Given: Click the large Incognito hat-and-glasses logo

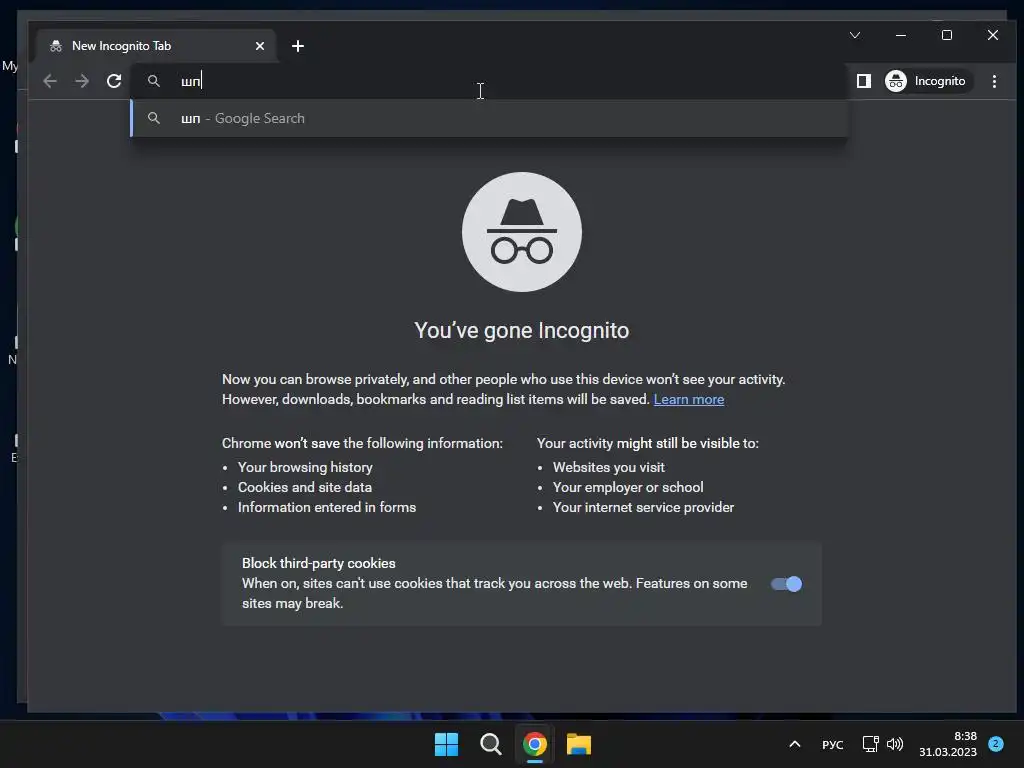Looking at the screenshot, I should click(521, 232).
